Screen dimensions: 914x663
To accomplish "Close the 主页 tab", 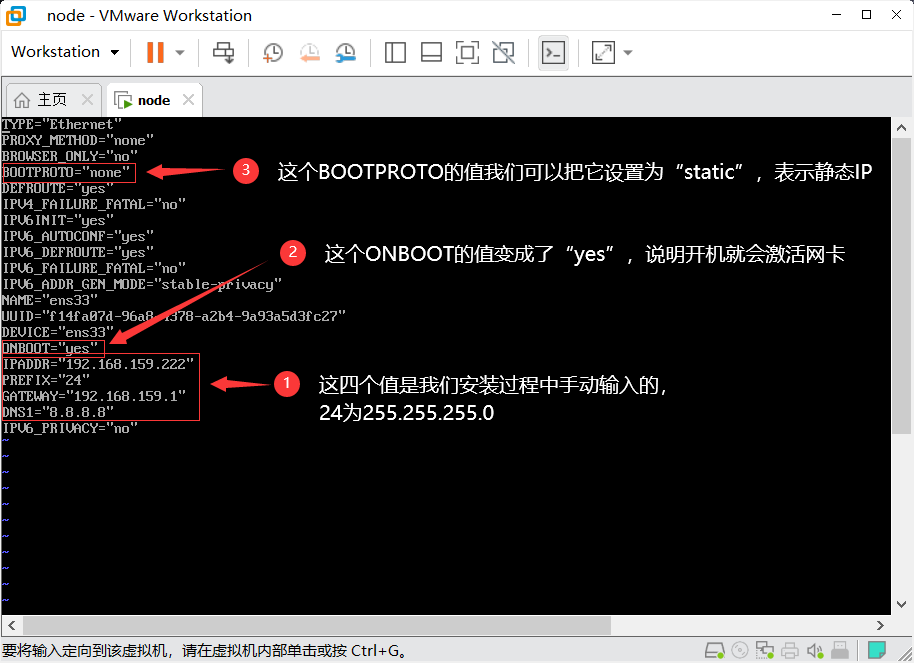I will 87,100.
